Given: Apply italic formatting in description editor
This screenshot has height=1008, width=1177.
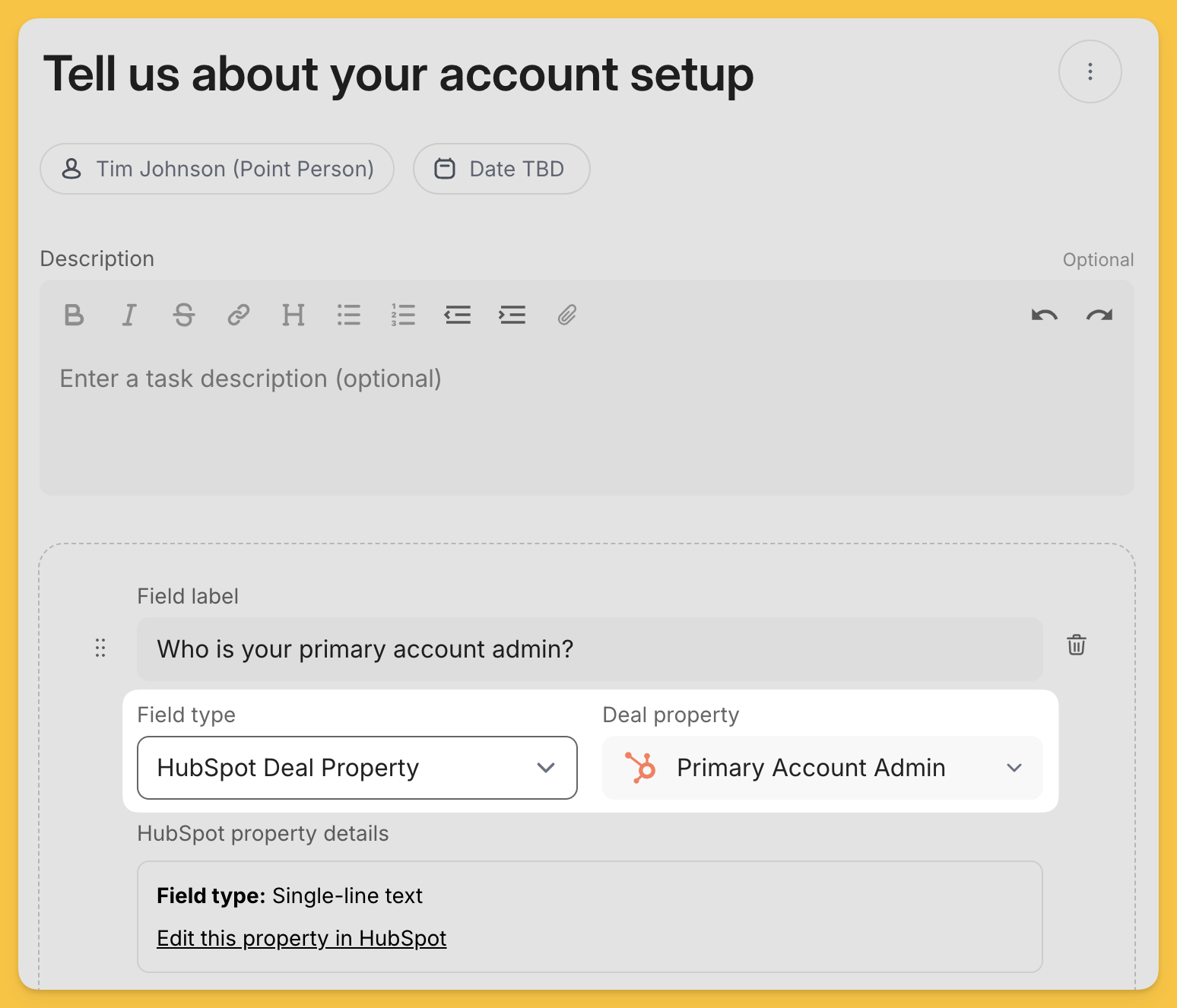Looking at the screenshot, I should 129,315.
